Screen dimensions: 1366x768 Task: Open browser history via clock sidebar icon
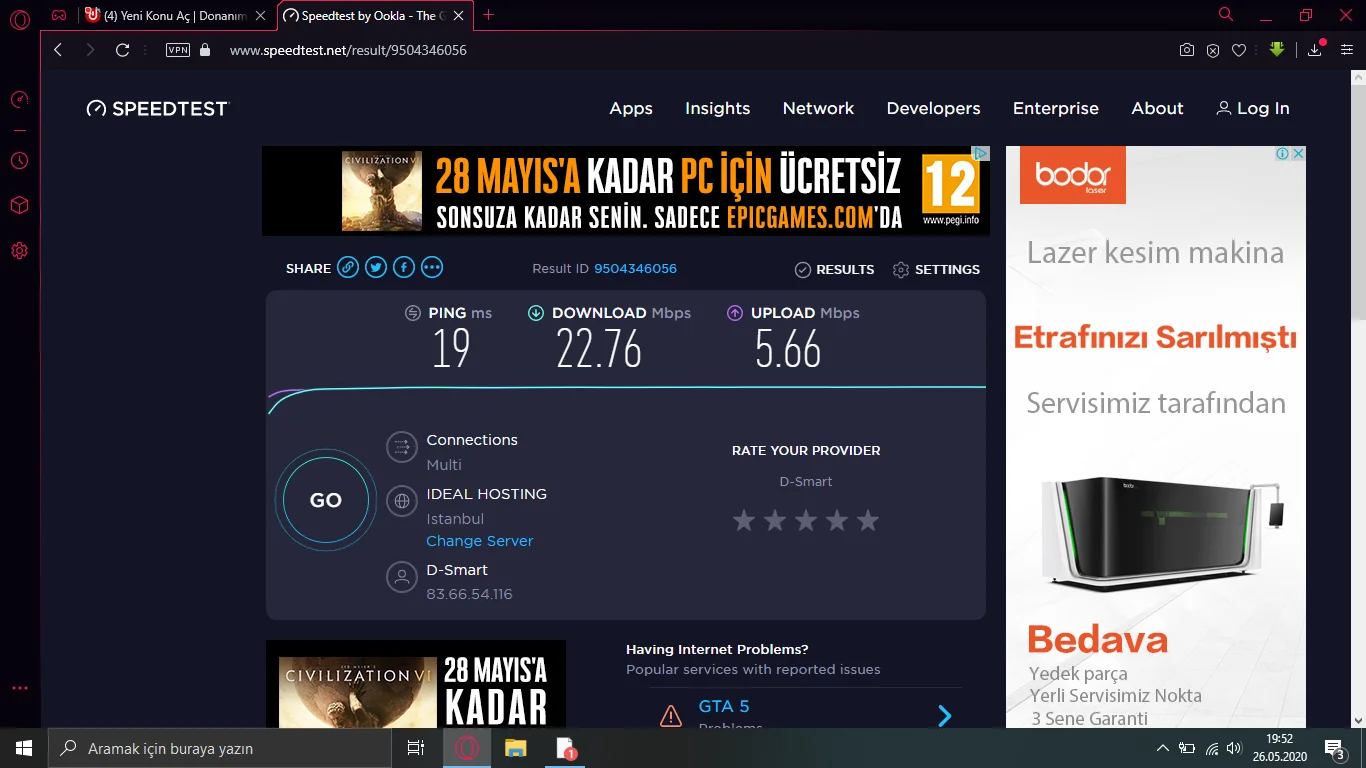point(19,160)
